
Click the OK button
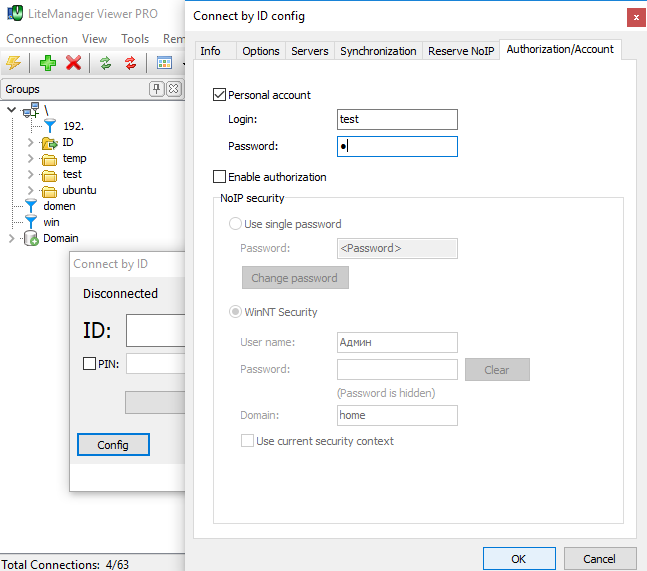519,559
